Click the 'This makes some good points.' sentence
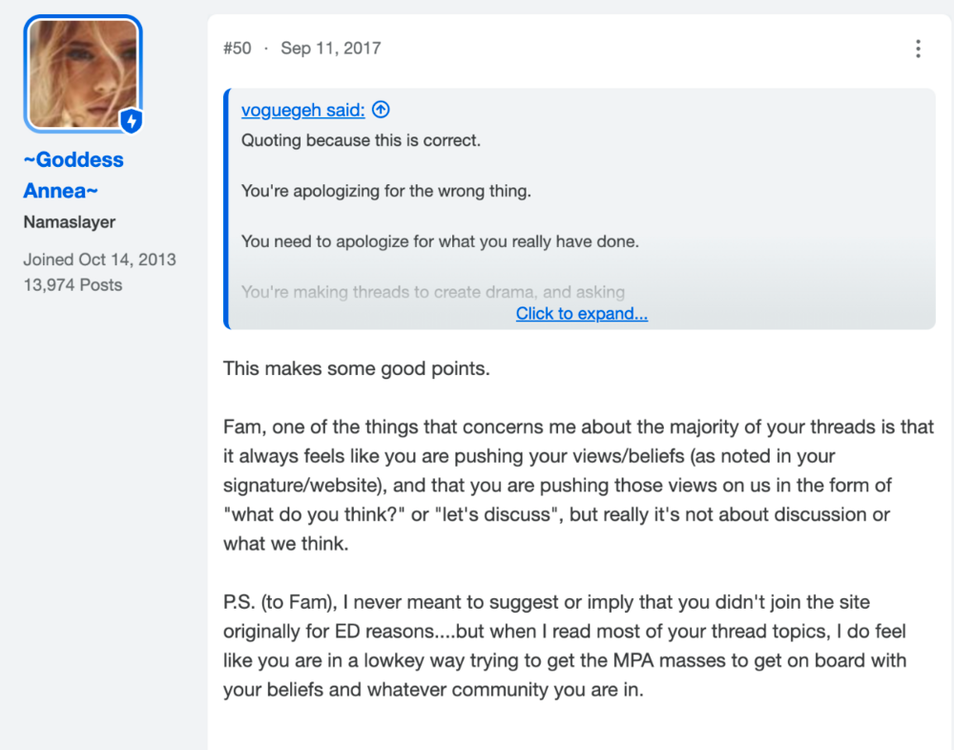Screen dimensions: 954x750 [357, 369]
